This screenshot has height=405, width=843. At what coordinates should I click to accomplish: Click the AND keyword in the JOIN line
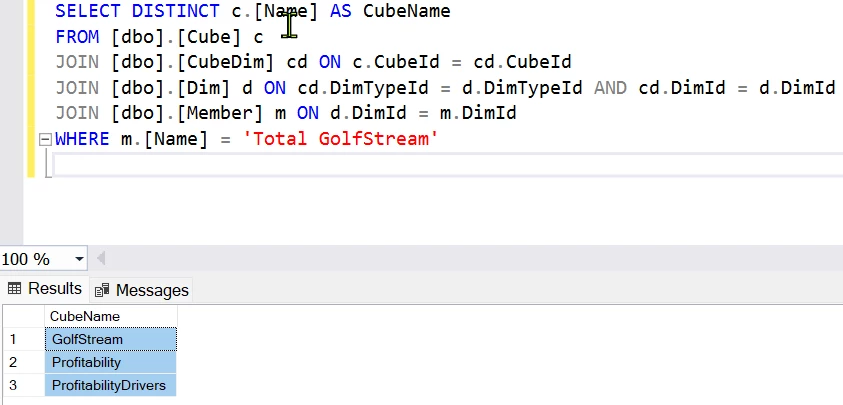[x=610, y=88]
